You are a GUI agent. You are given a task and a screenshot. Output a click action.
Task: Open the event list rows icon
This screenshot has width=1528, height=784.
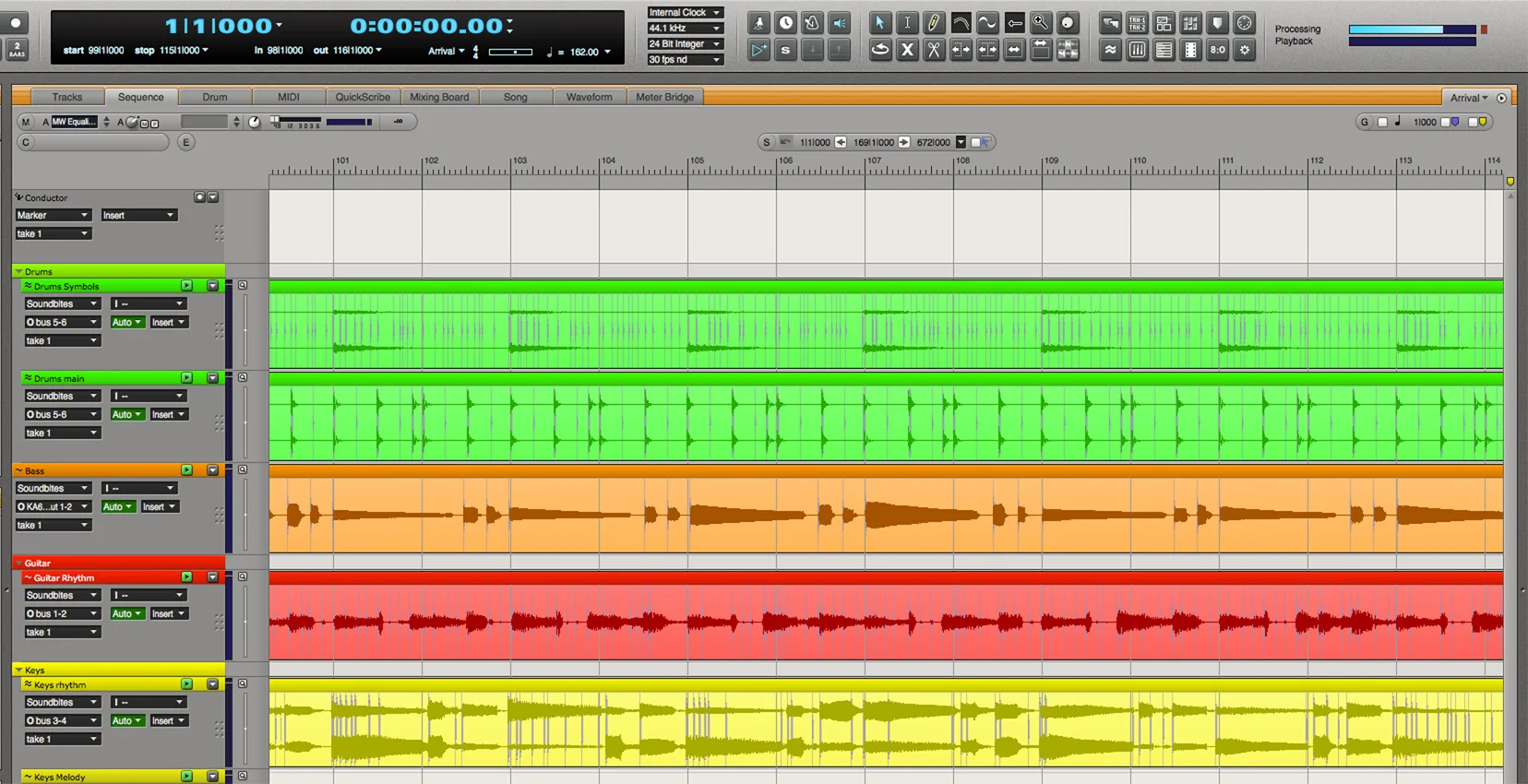pos(1164,50)
